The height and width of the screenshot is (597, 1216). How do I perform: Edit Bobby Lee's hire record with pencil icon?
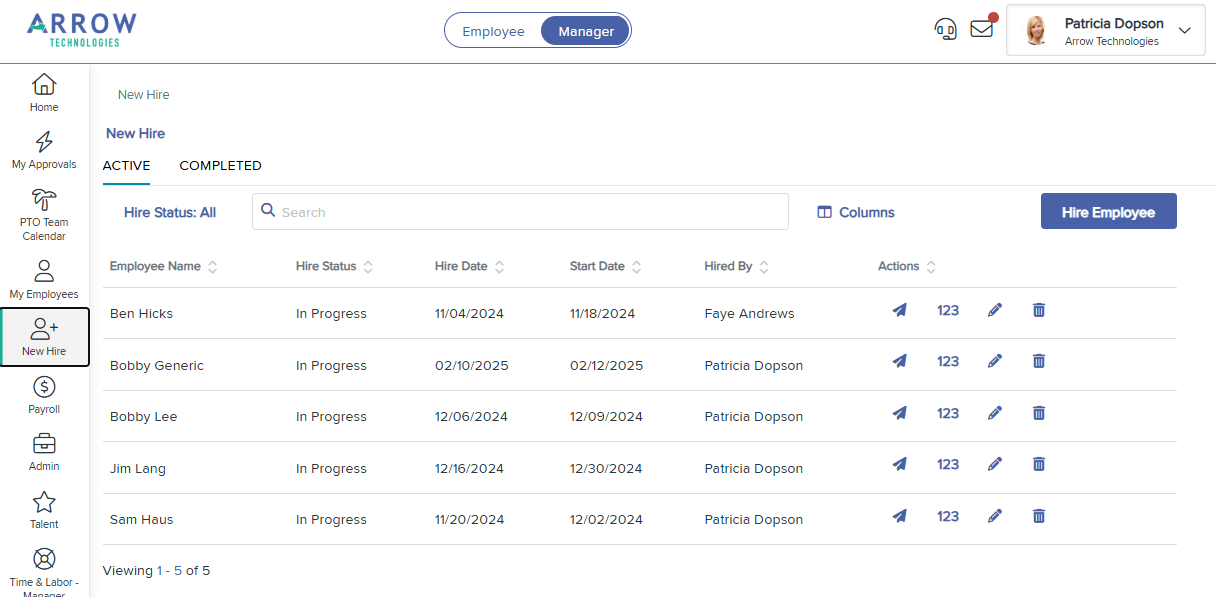point(995,412)
